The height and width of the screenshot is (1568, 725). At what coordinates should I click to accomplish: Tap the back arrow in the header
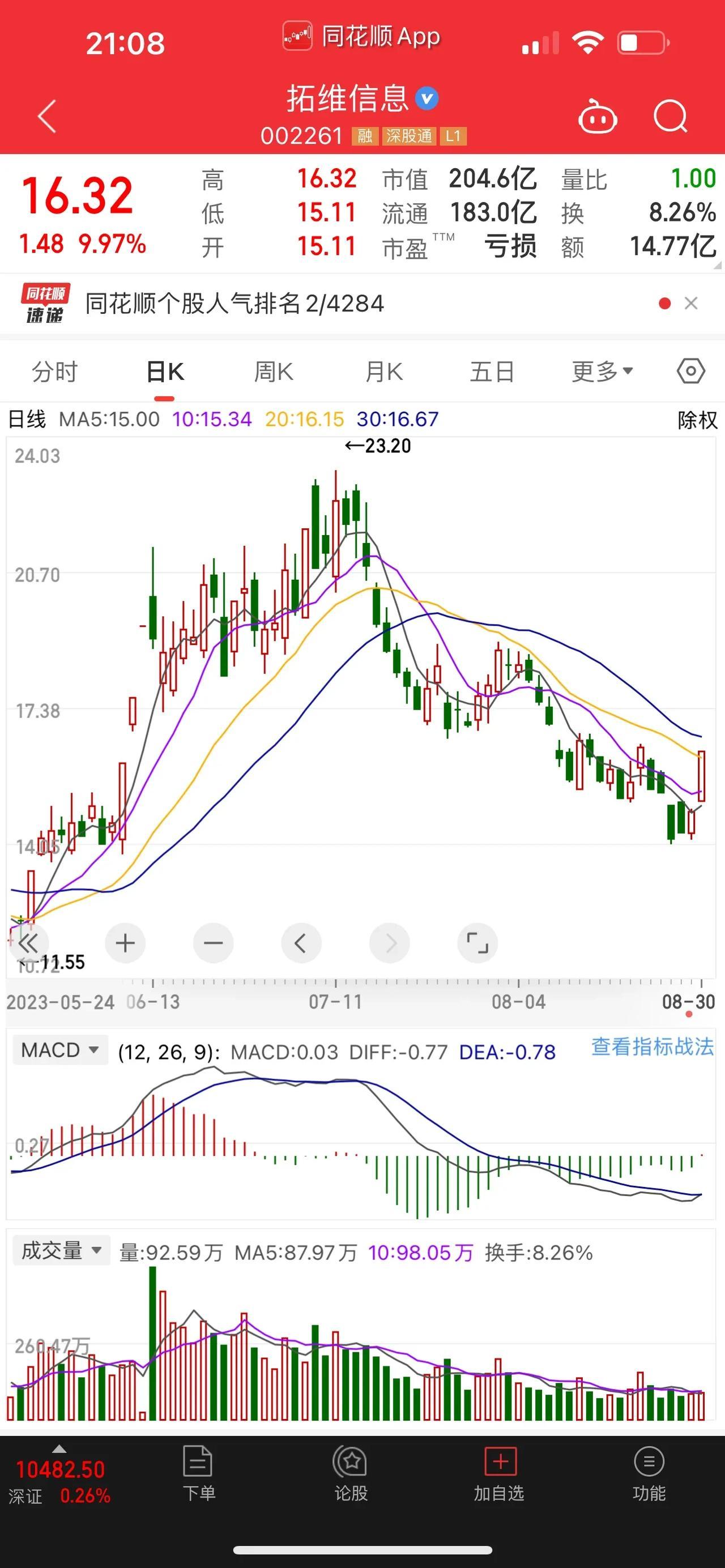click(48, 116)
